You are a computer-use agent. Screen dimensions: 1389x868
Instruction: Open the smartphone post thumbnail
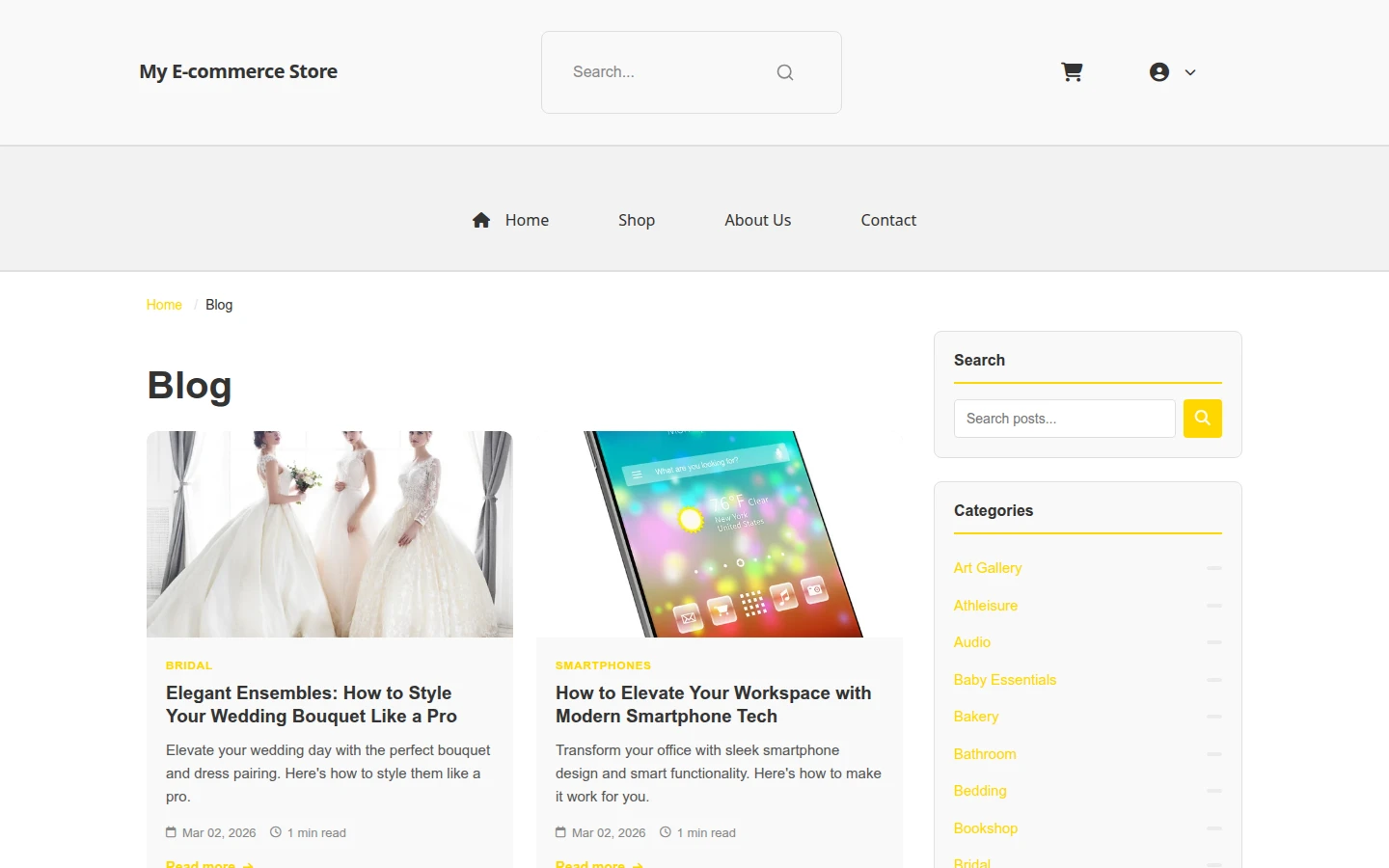[720, 534]
